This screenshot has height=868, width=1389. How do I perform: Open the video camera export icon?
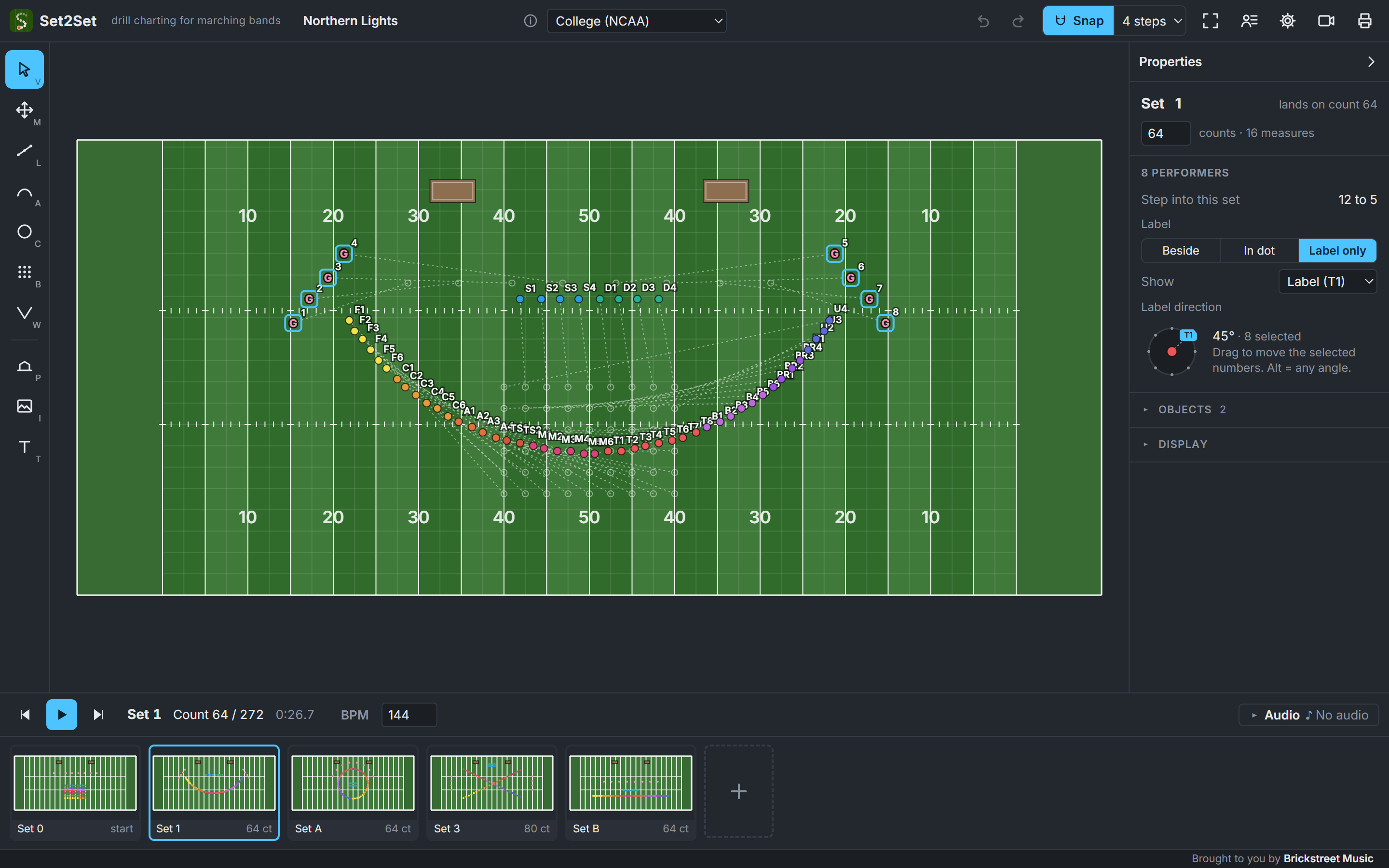(1326, 21)
